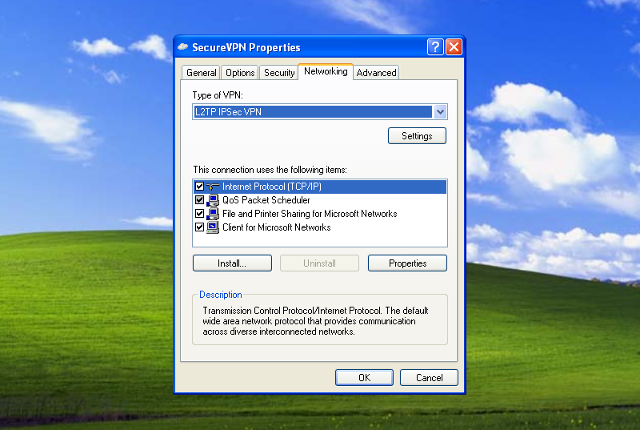Click the disabled Uninstall button
640x430 pixels.
(319, 263)
